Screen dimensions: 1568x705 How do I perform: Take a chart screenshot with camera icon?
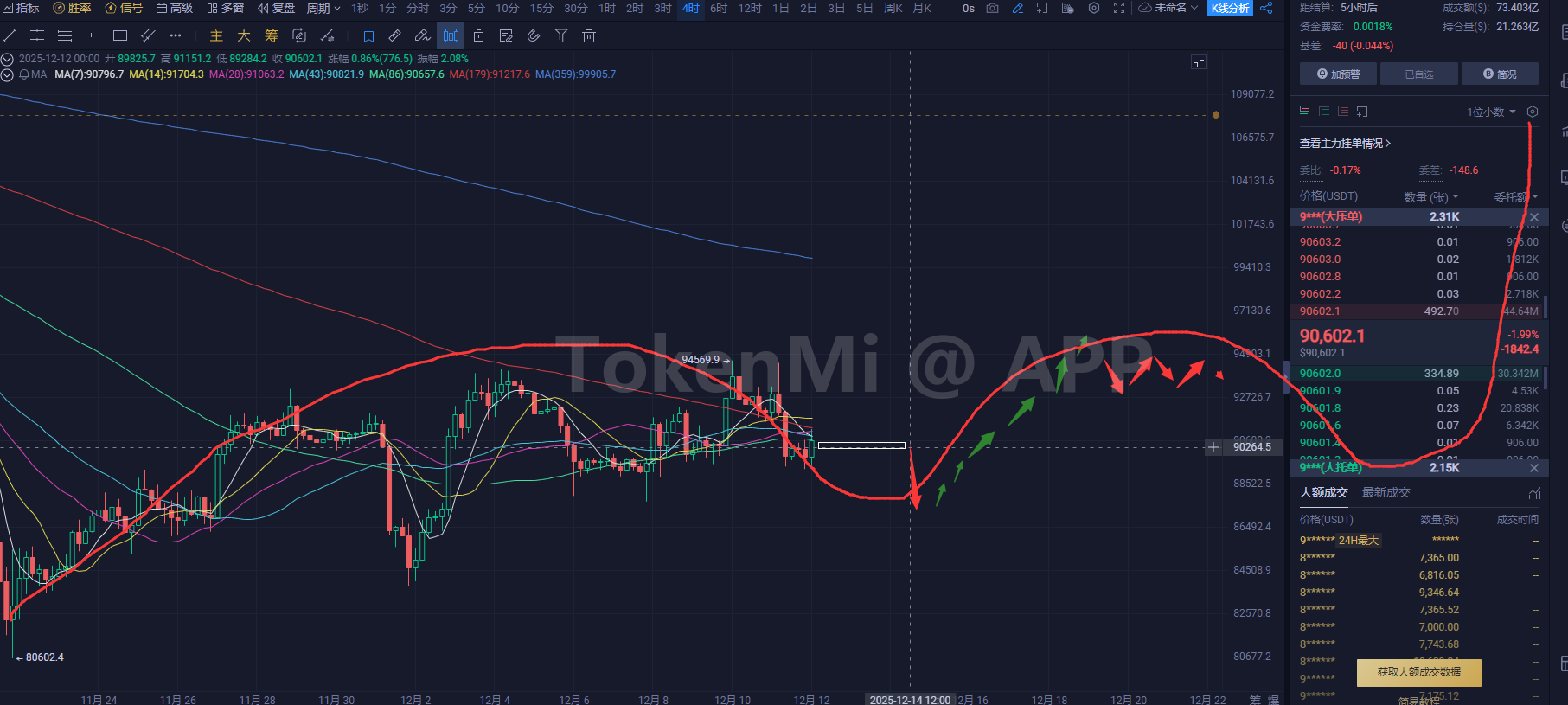992,8
